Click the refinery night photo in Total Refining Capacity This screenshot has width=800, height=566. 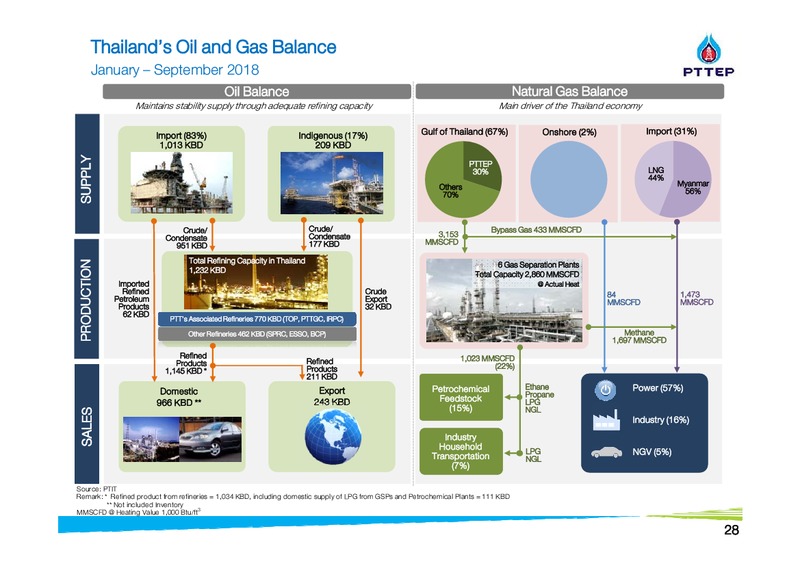click(x=256, y=281)
